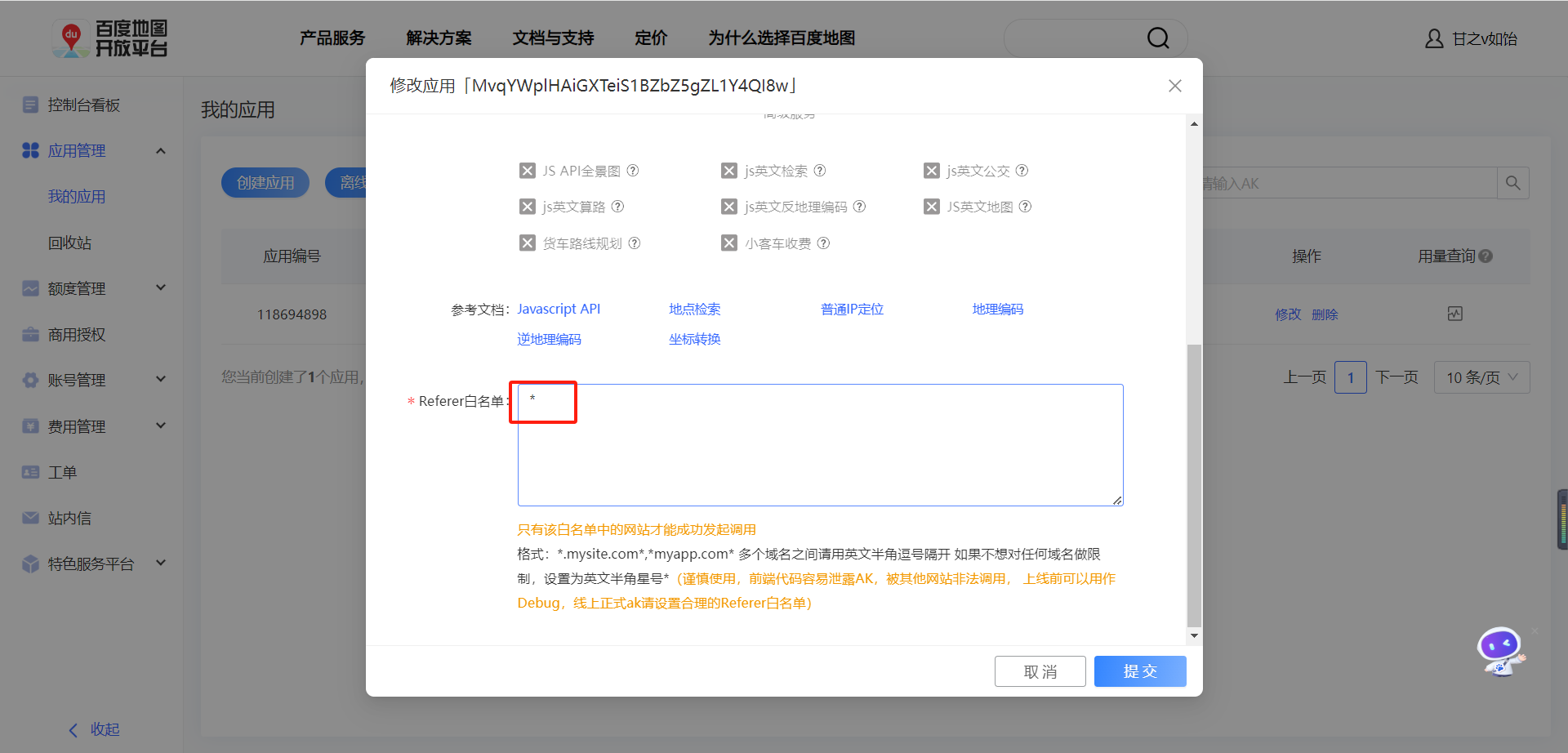Click inside the Referer白名单 text area
The image size is (1568, 753).
coord(817,445)
